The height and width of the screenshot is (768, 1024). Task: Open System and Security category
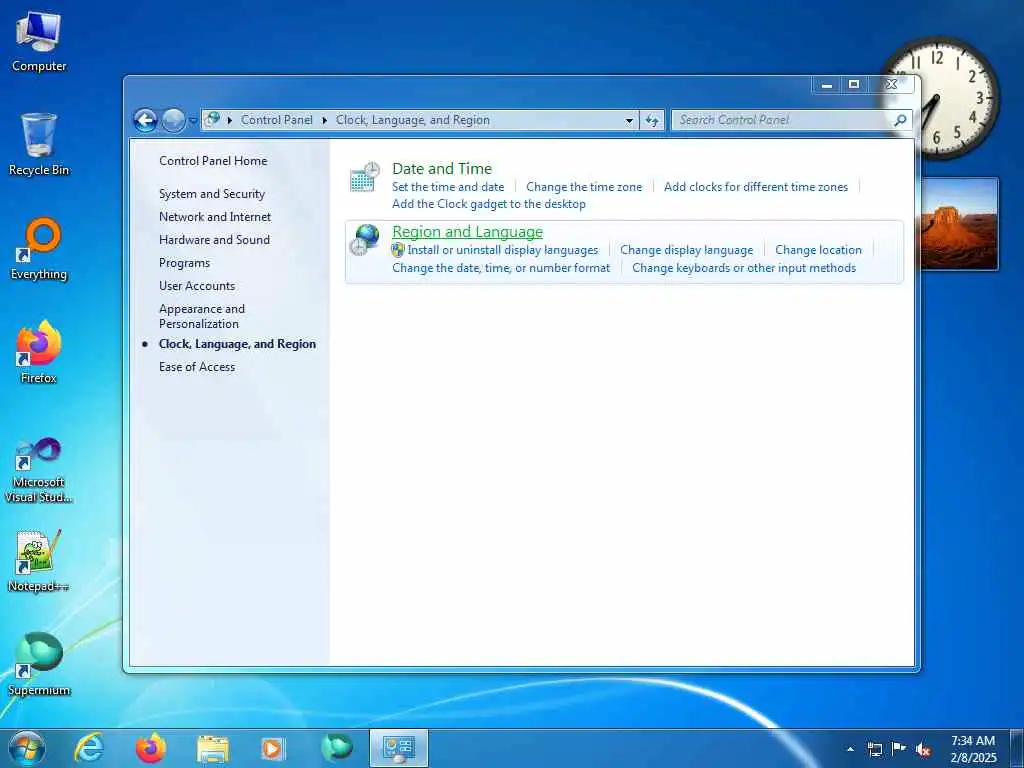tap(212, 194)
